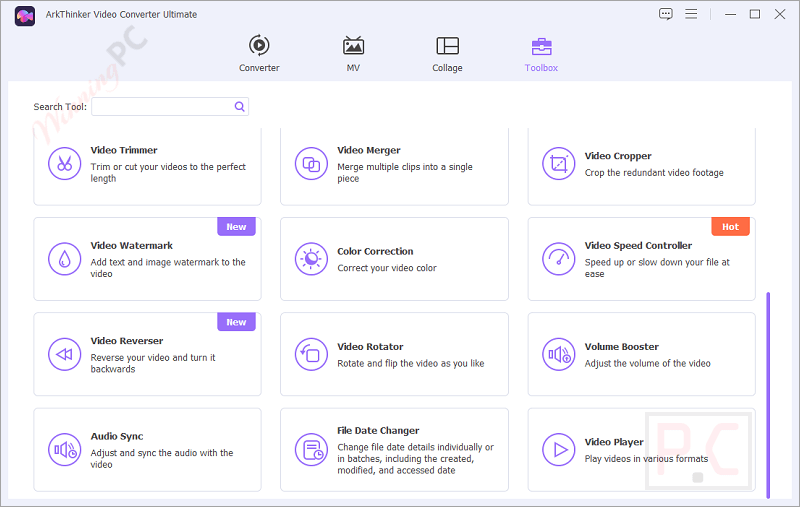Click the Video Reverser rewind icon

(x=64, y=354)
